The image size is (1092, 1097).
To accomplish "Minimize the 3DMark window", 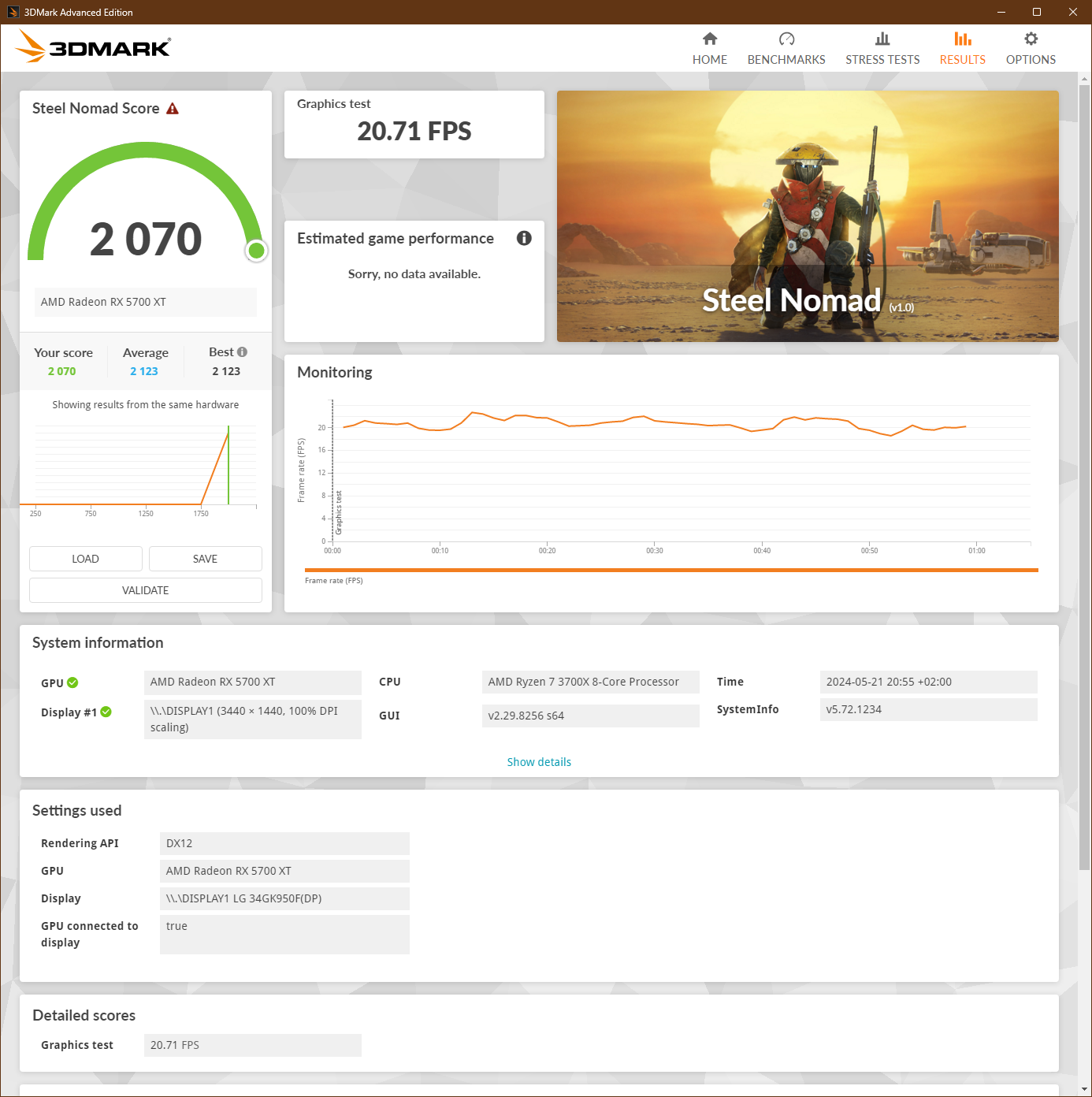I will pos(1001,12).
